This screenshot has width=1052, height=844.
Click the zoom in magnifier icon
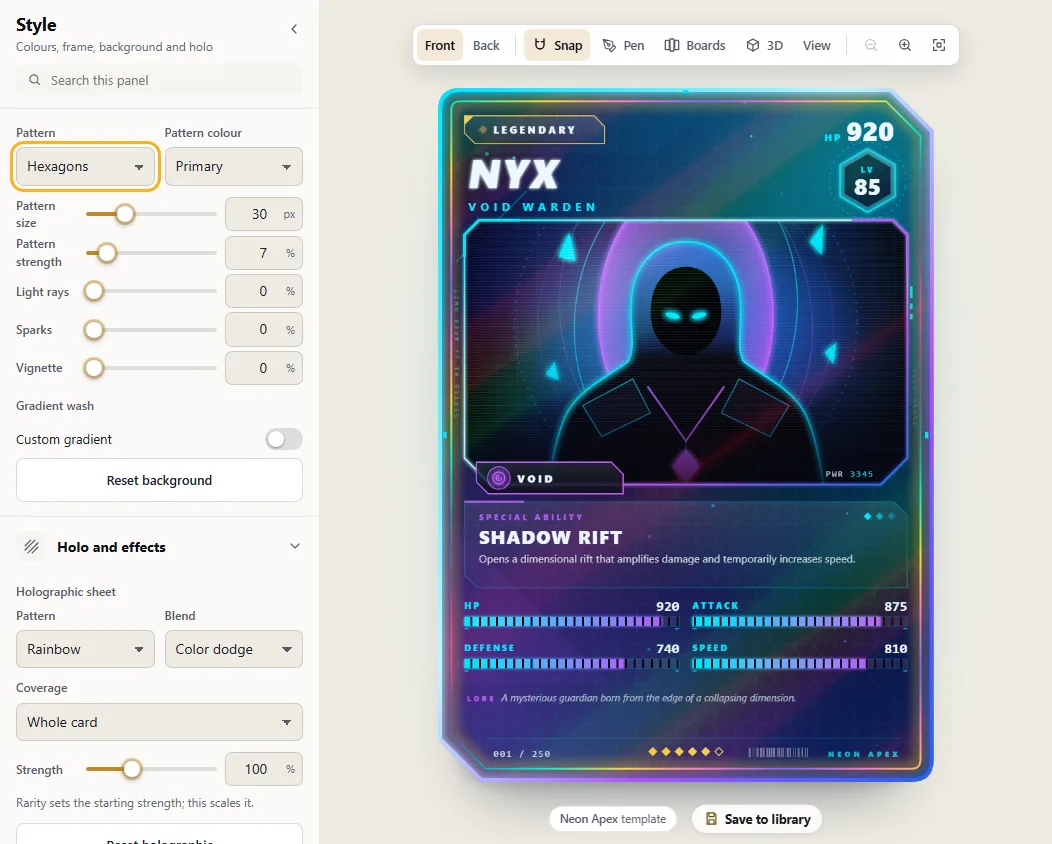click(x=905, y=45)
